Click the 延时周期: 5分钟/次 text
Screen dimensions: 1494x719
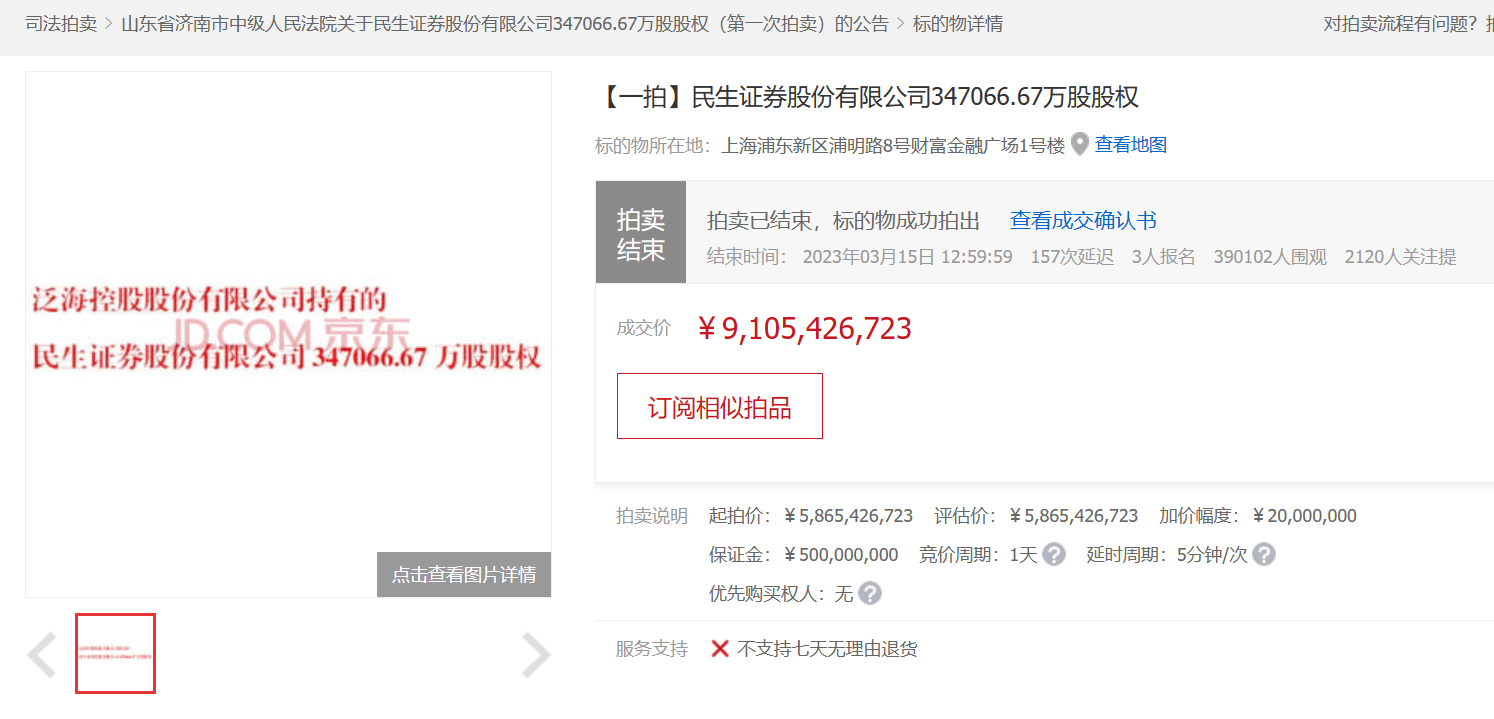pyautogui.click(x=1168, y=554)
